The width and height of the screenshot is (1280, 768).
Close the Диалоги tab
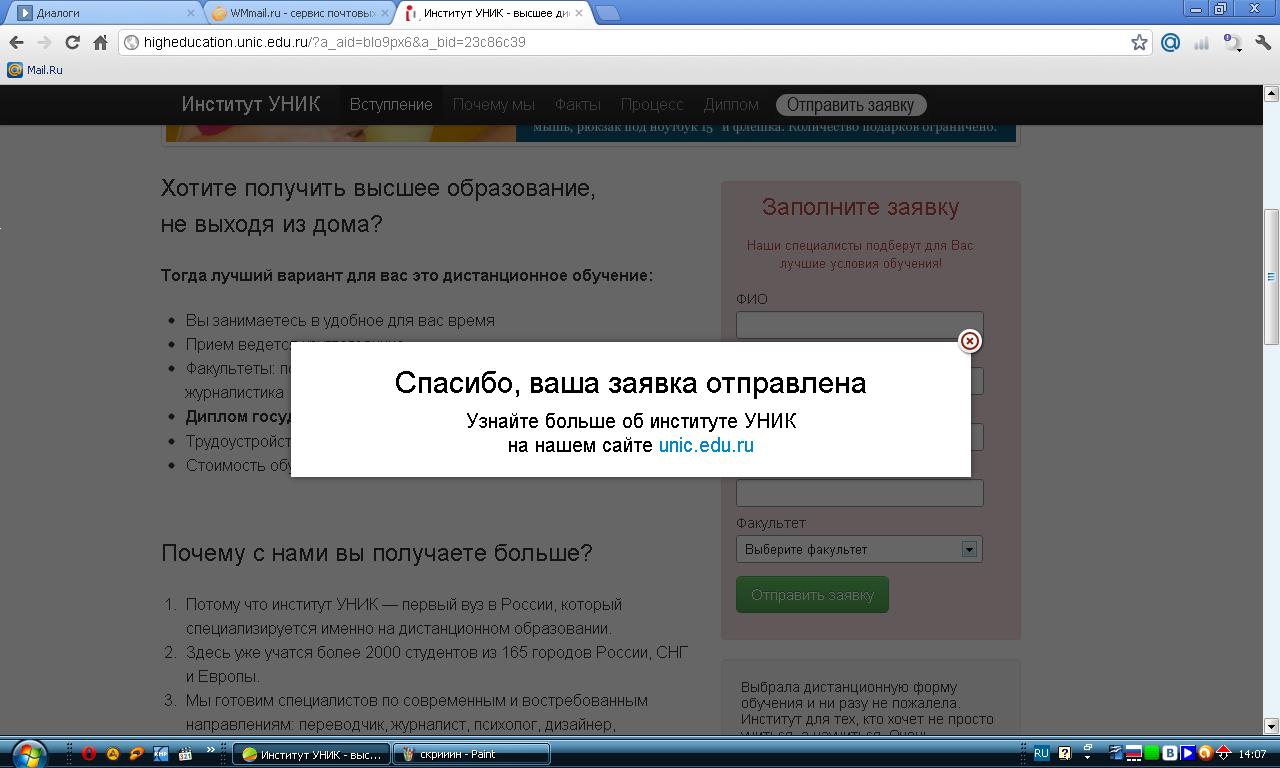click(x=190, y=13)
